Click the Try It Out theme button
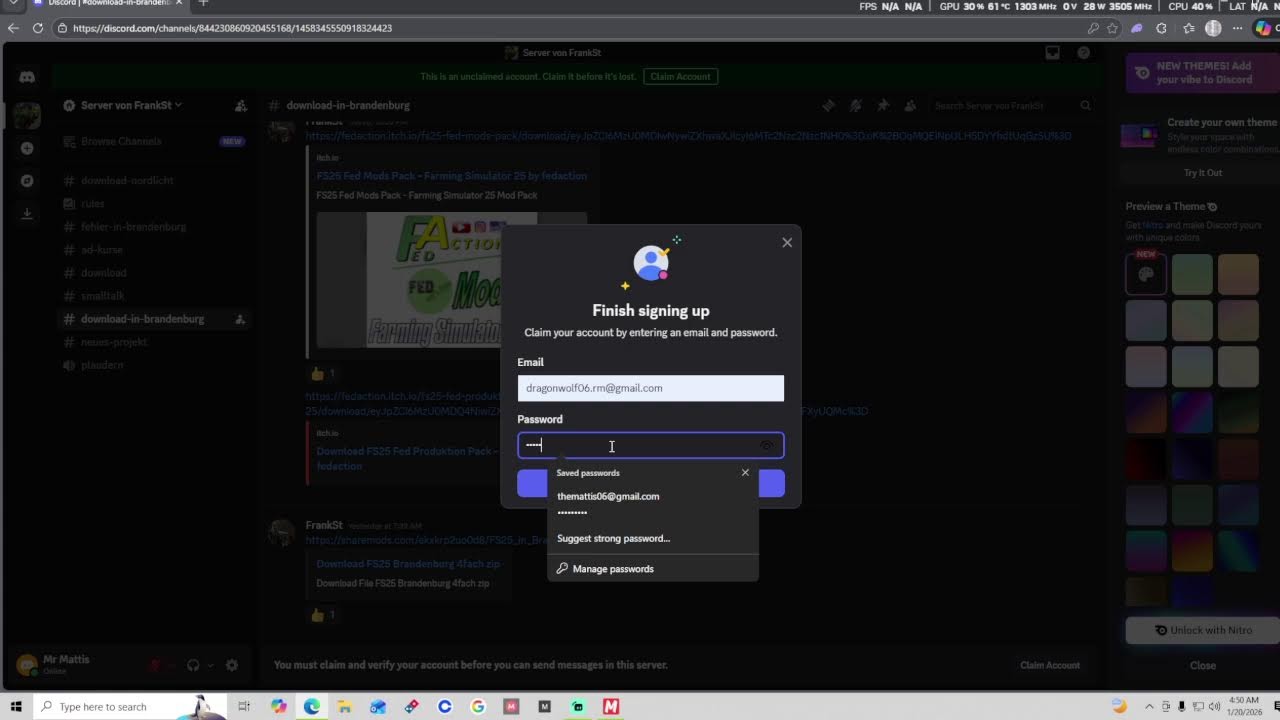The height and width of the screenshot is (720, 1280). point(1203,173)
